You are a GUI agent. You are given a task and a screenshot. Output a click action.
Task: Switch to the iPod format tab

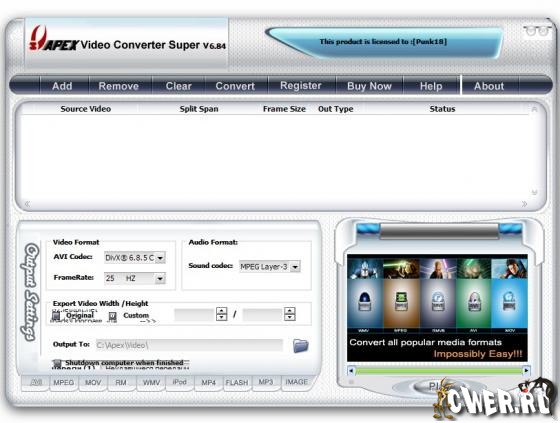click(x=180, y=382)
